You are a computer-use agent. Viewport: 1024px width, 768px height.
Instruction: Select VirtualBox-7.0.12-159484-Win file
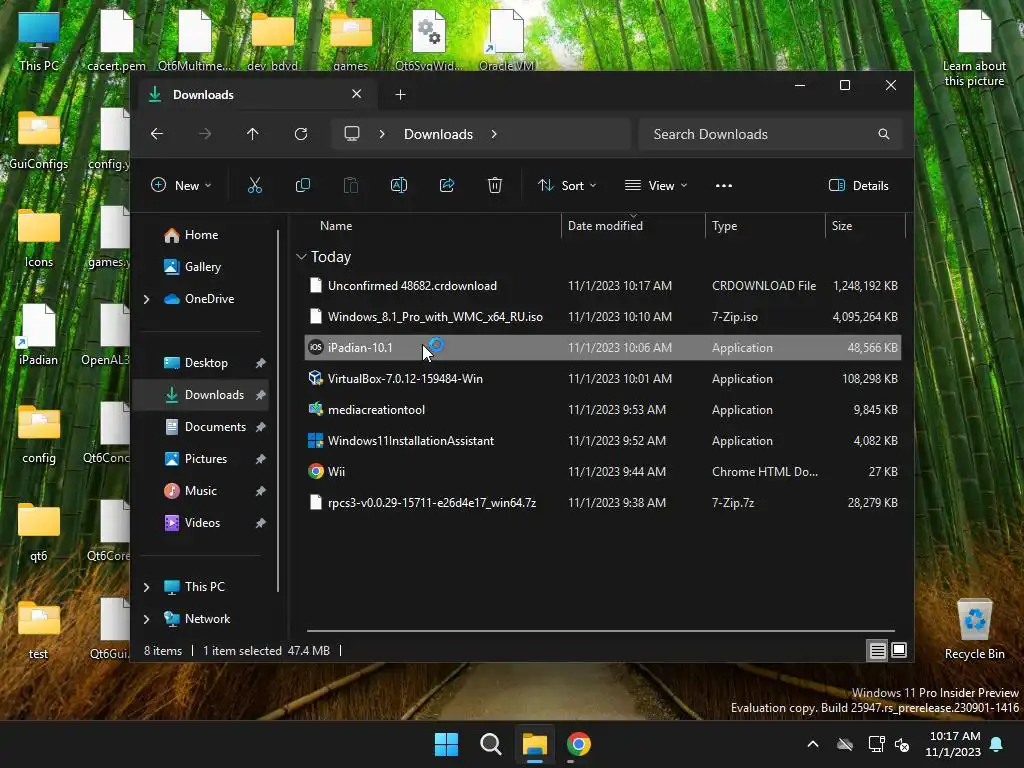click(x=603, y=379)
